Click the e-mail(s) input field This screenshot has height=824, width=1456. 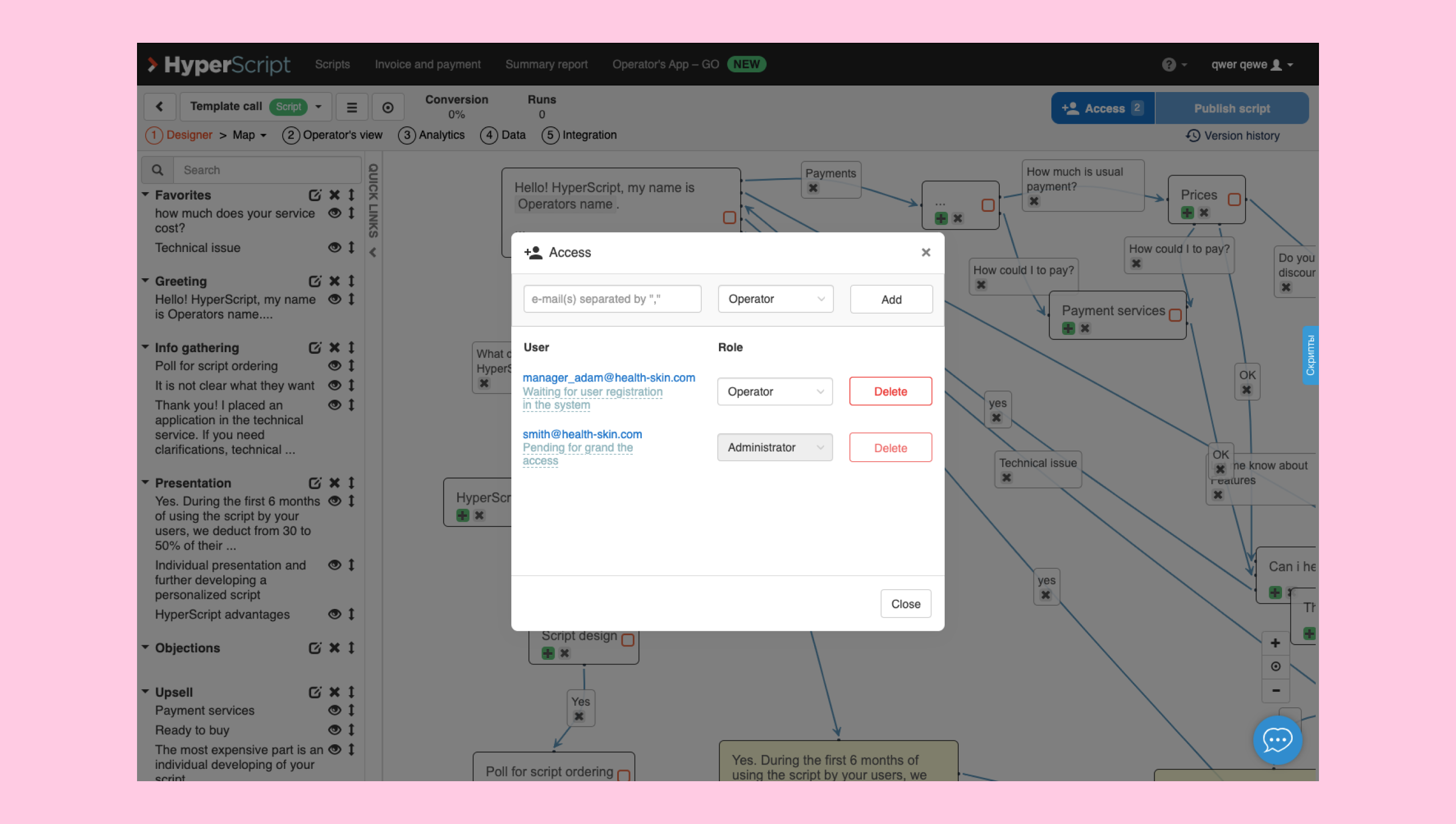tap(612, 299)
